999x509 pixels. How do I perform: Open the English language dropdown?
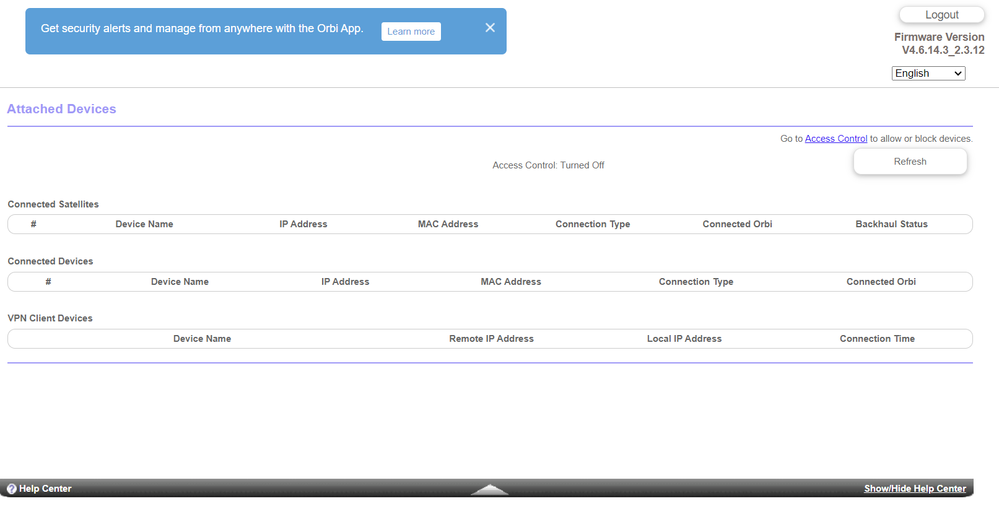point(928,73)
